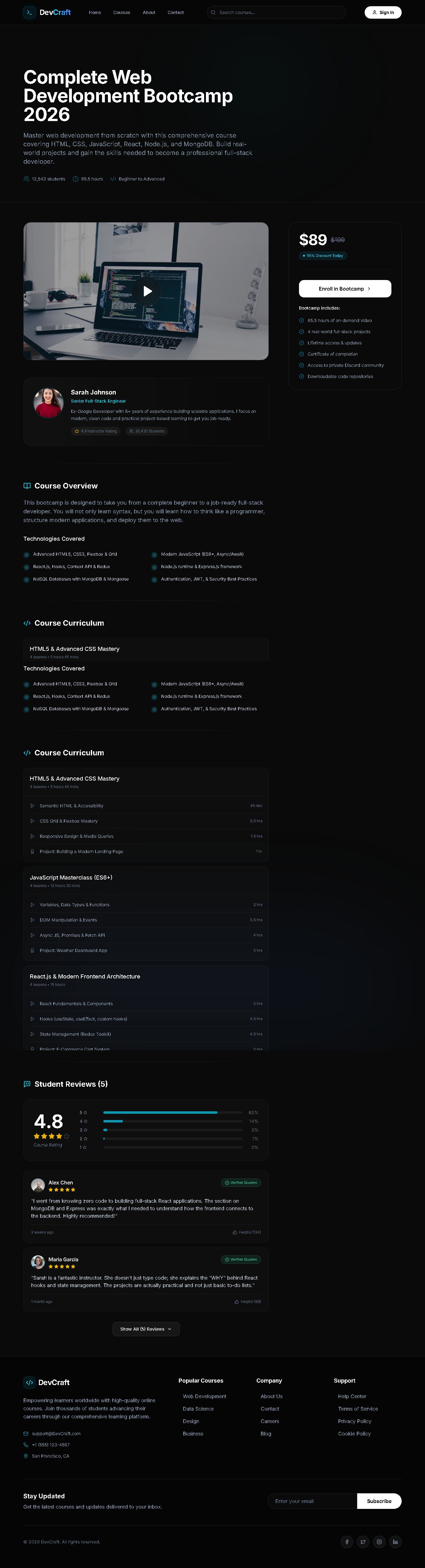Collapse the JavaScript Masterclass (ES6+) section
Screen dimensions: 425x1568
point(146,880)
